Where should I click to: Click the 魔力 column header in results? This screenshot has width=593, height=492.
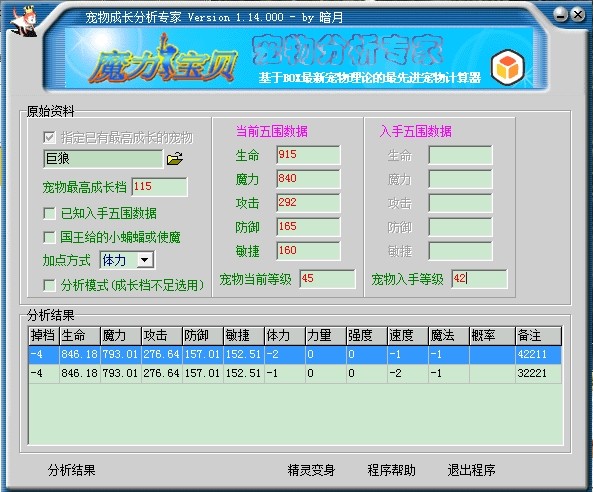(121, 336)
